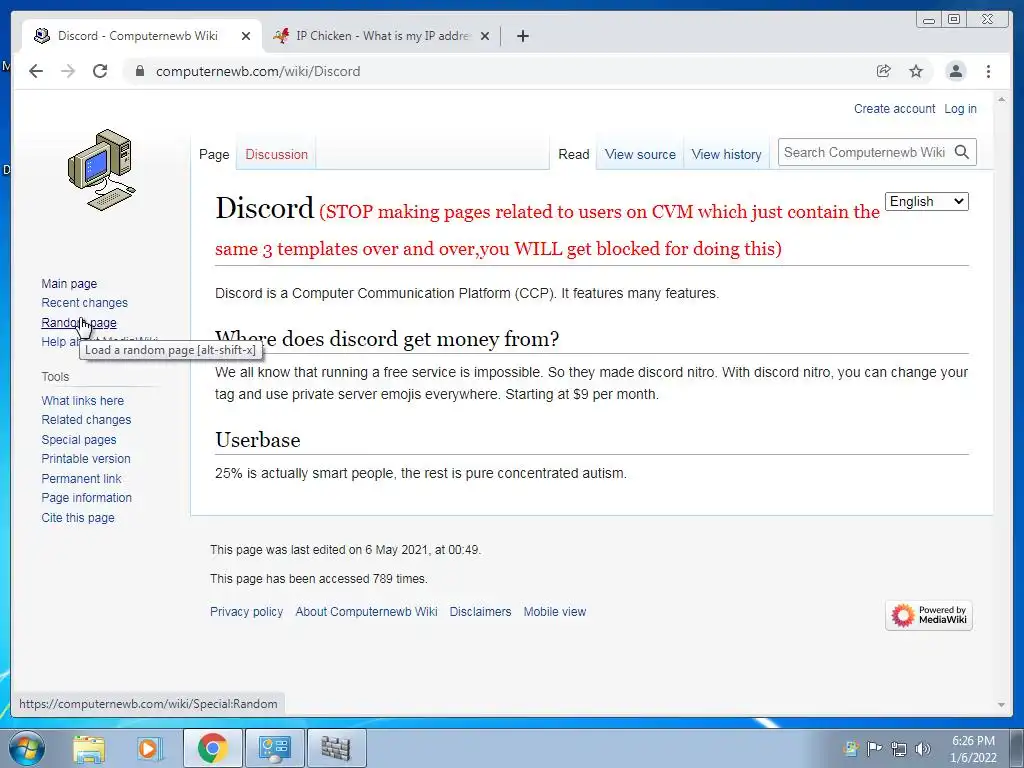Click the volume speaker tray icon
The image size is (1024, 768).
coord(922,749)
